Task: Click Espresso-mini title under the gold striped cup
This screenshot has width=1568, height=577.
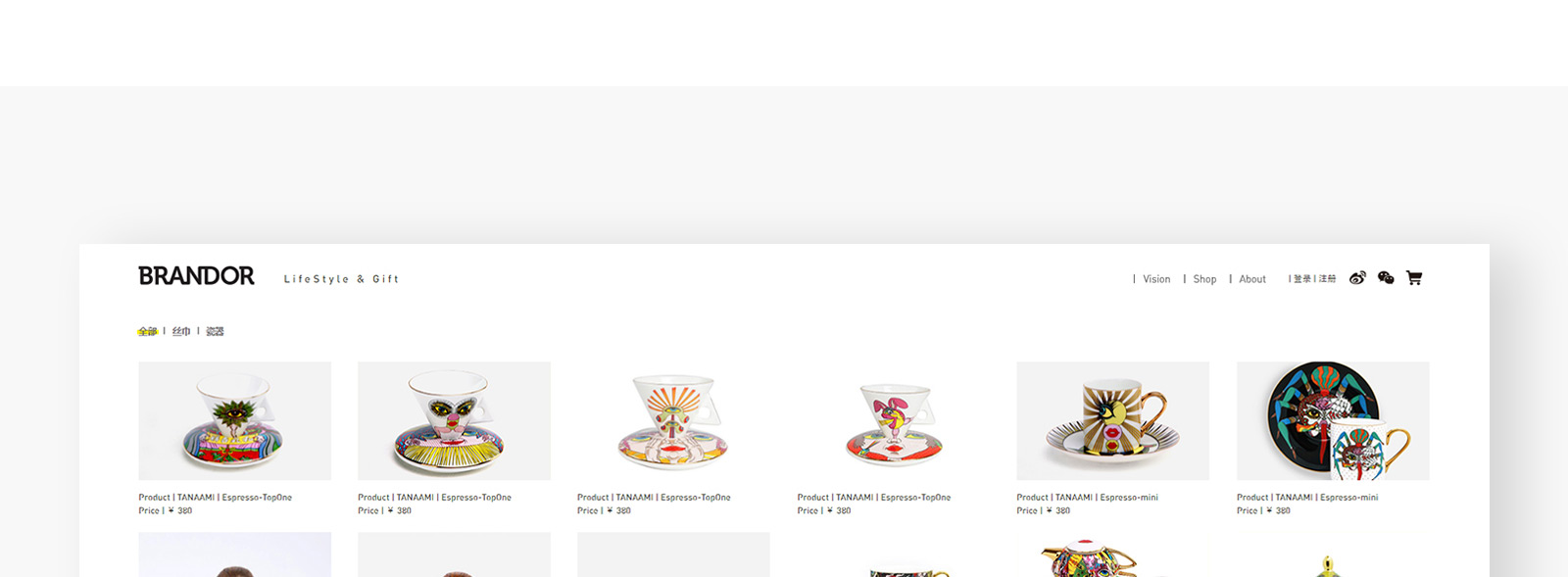Action: (x=1129, y=498)
